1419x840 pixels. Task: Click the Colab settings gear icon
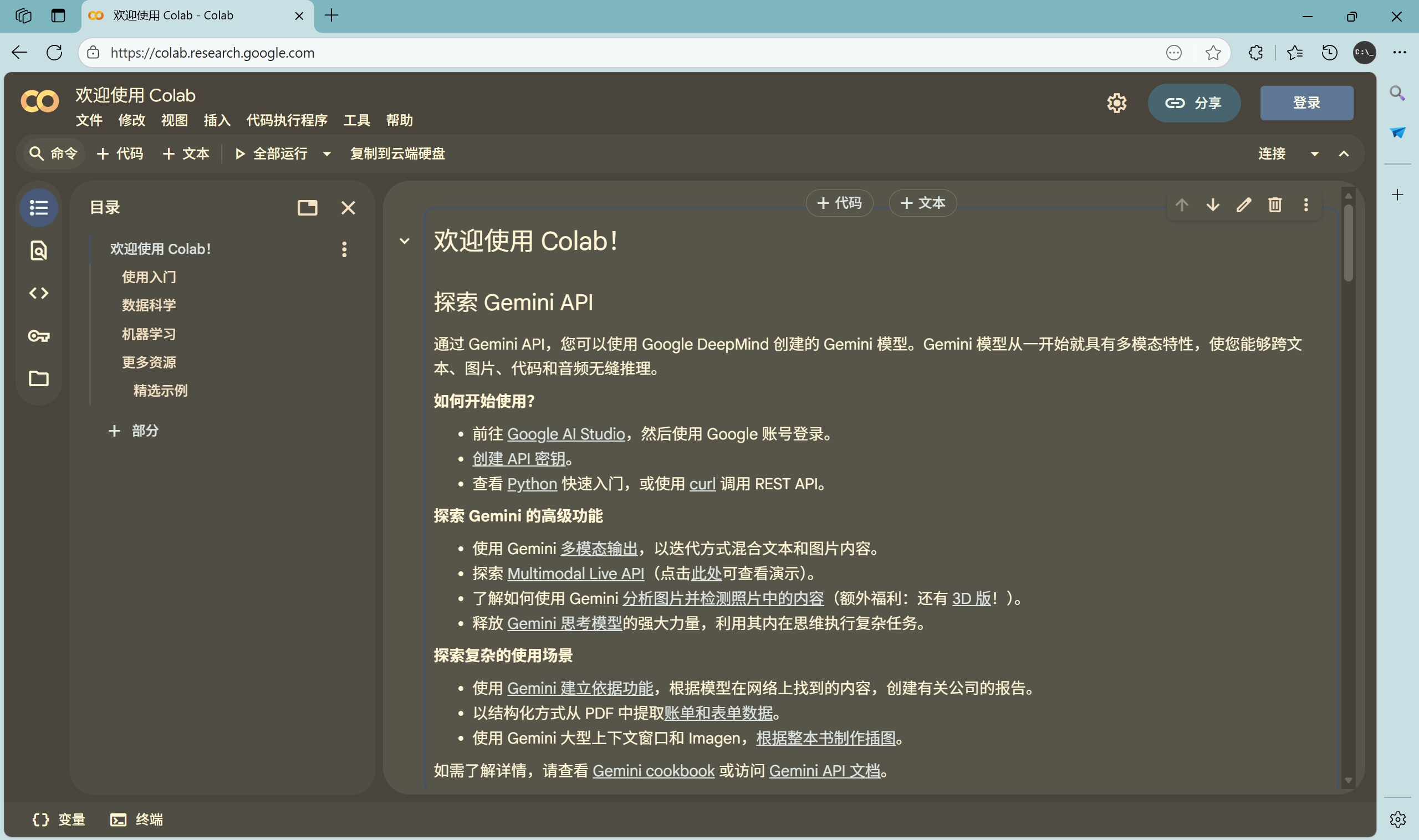(x=1116, y=103)
